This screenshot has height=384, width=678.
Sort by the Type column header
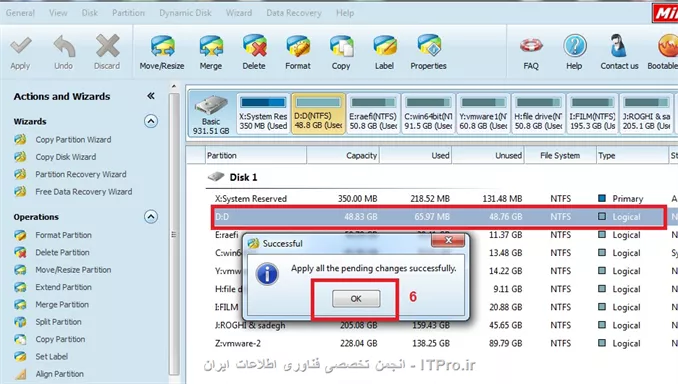pos(632,156)
